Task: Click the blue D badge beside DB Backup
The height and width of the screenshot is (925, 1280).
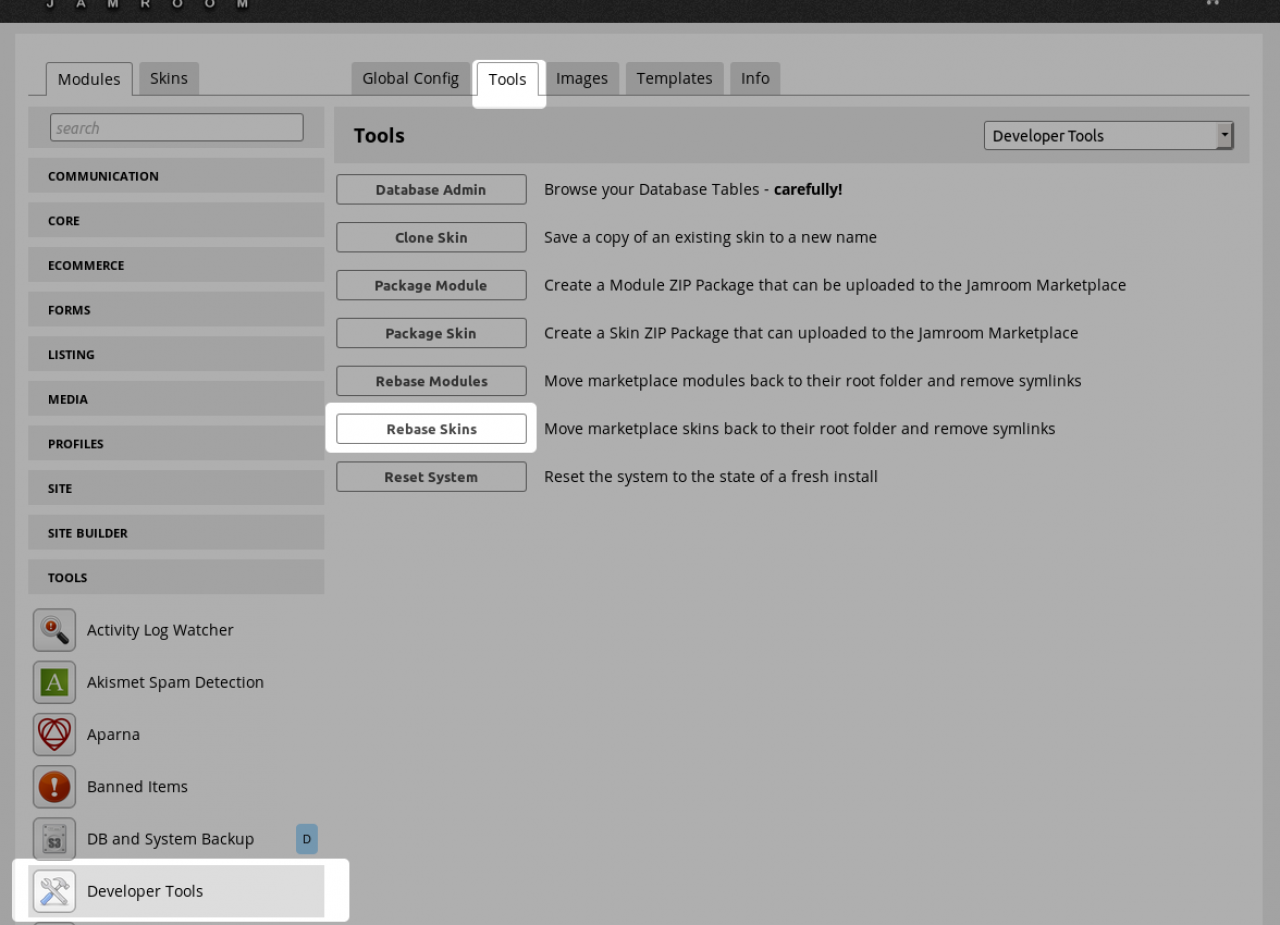Action: point(307,839)
